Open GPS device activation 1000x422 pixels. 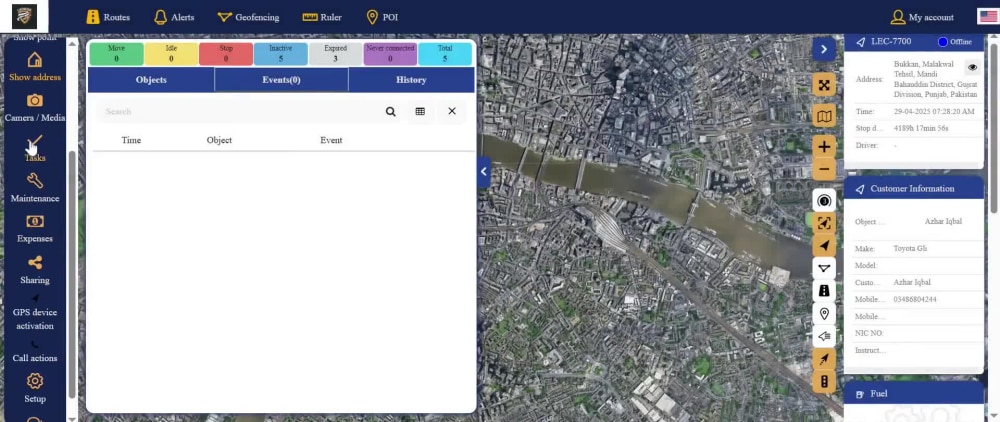[x=34, y=313]
